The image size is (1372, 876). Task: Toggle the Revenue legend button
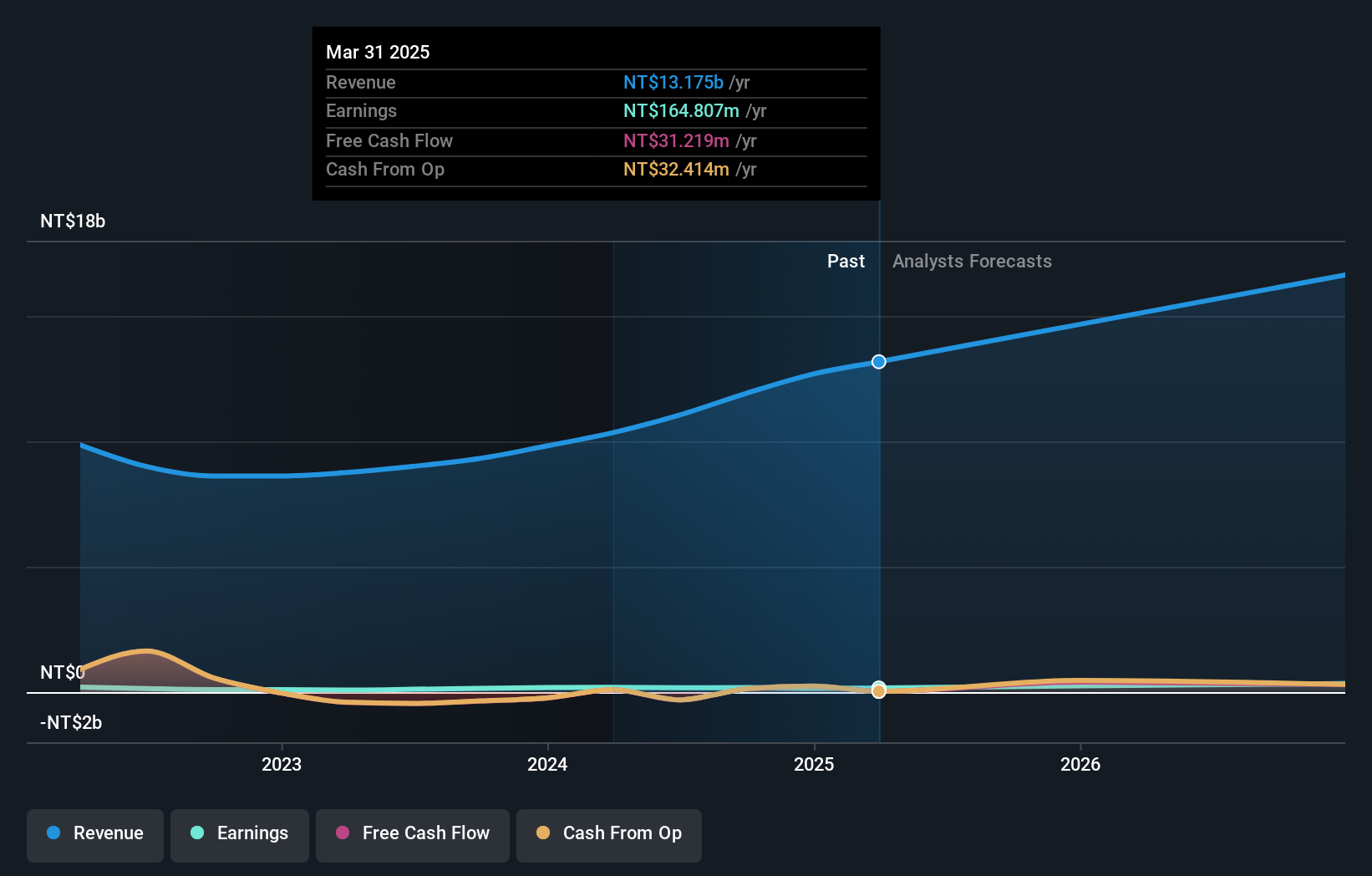95,835
